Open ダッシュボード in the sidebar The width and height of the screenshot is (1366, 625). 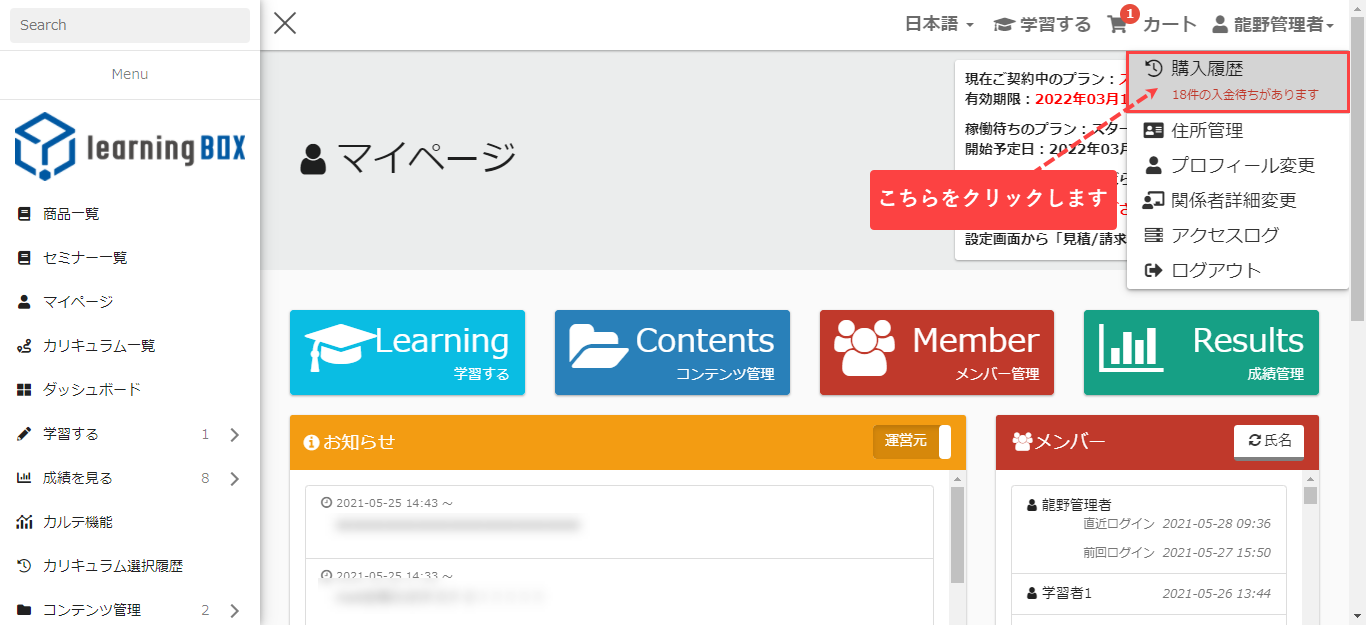pos(91,390)
